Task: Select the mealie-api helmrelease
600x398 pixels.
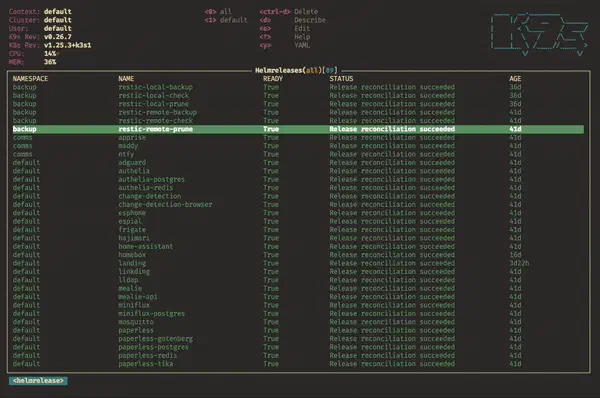Action: point(298,297)
